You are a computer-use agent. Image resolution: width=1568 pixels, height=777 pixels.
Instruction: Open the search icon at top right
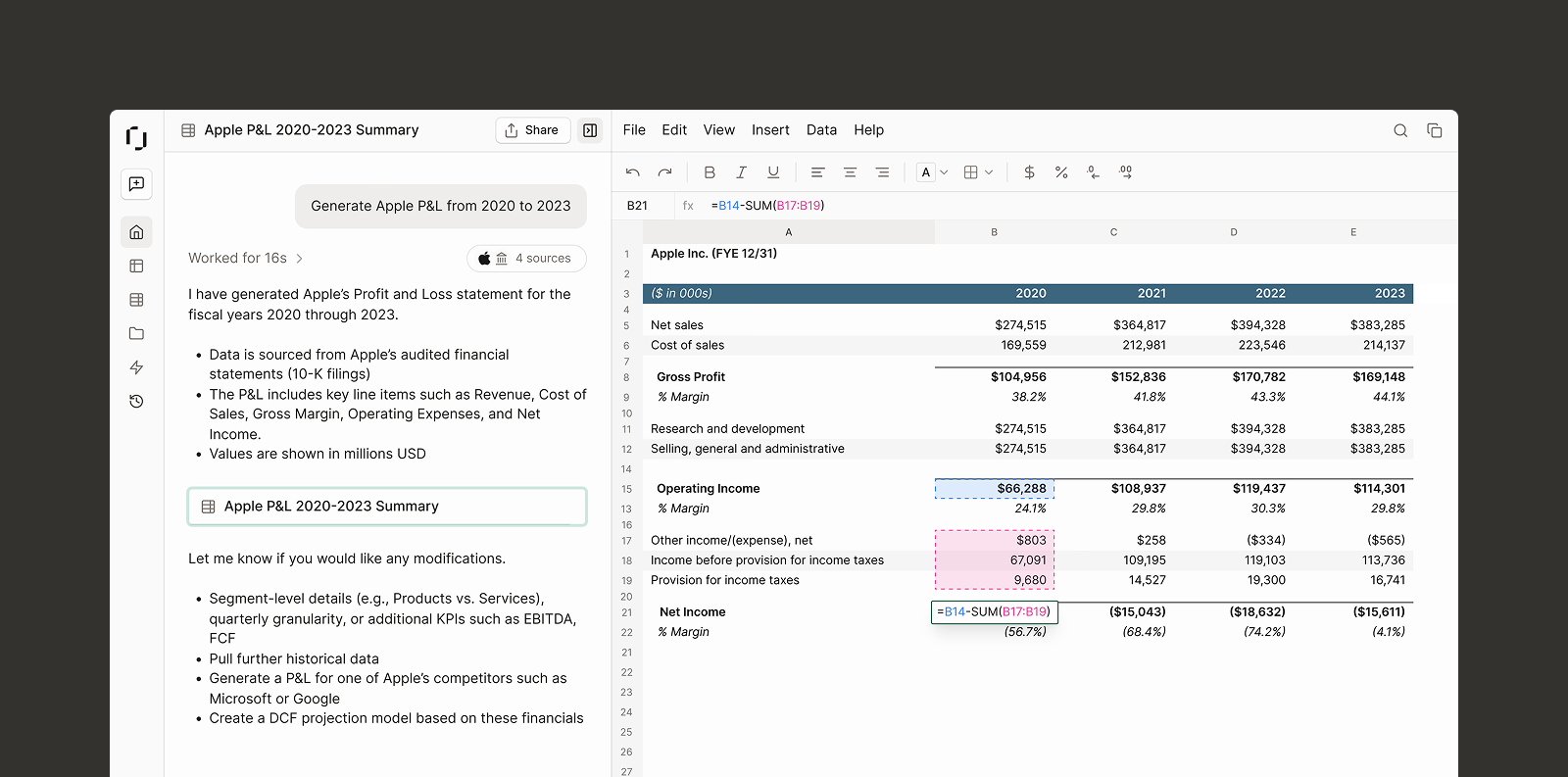(1400, 130)
